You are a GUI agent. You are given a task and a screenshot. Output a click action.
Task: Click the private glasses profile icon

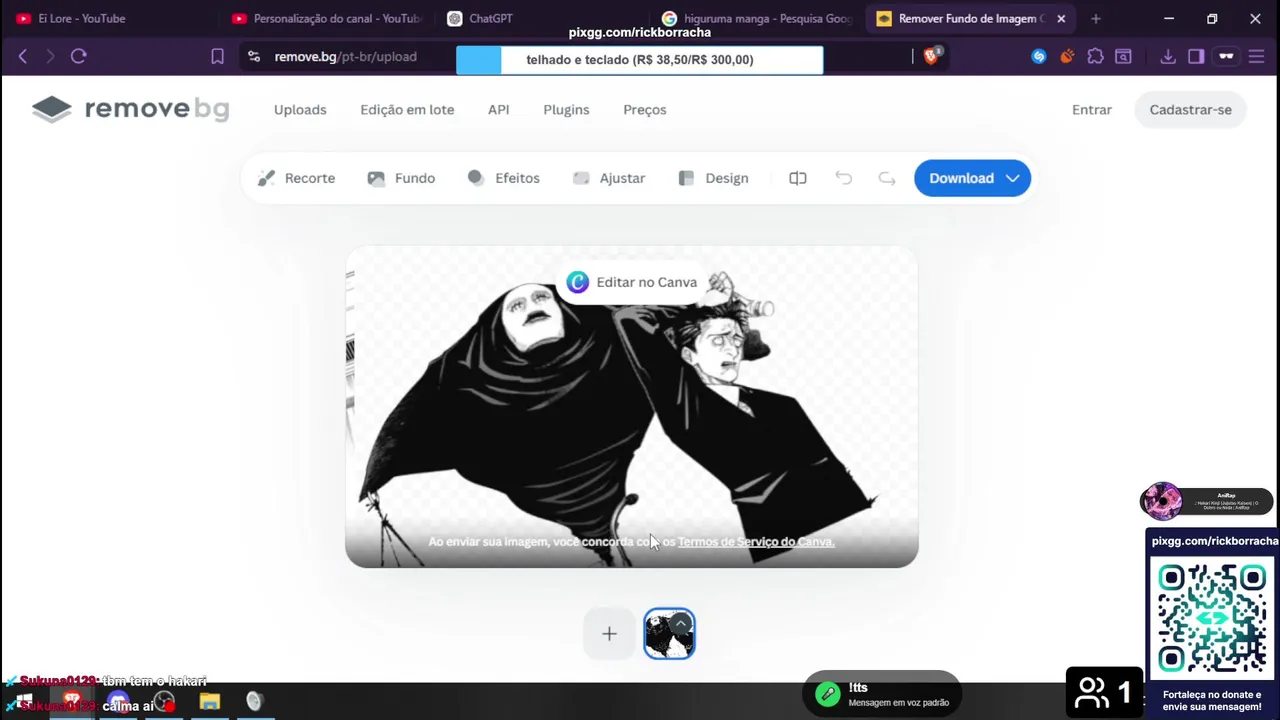(x=1226, y=57)
